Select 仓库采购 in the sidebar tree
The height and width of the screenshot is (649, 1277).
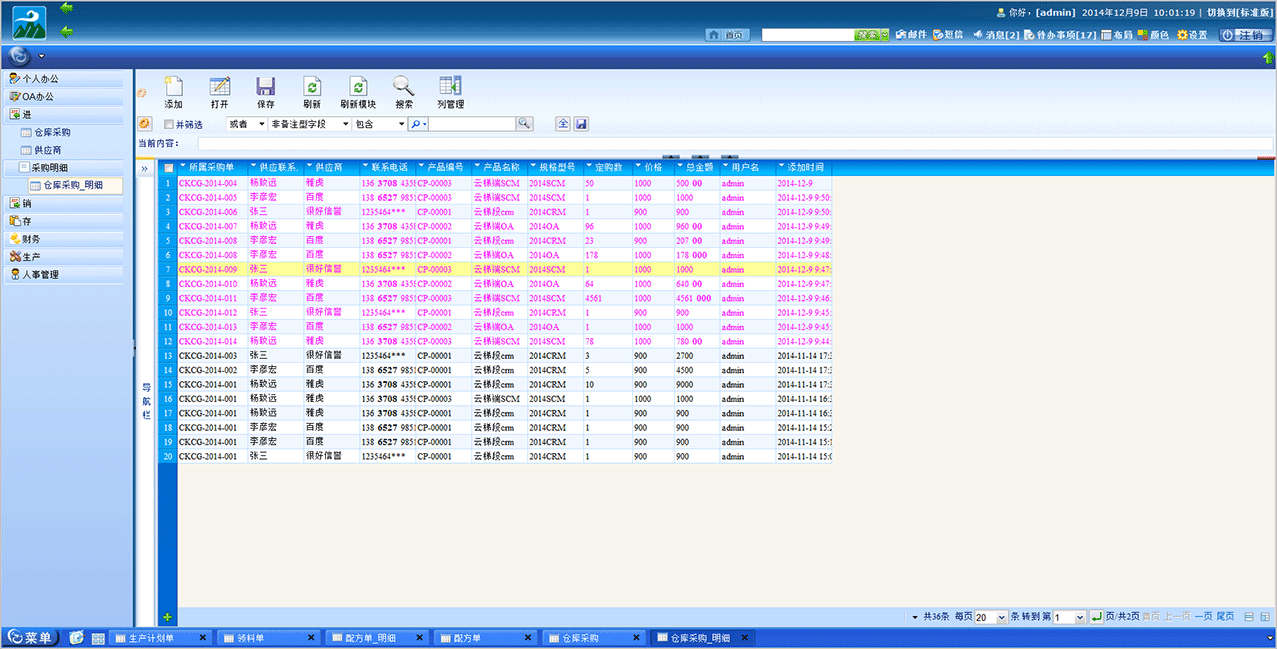tap(51, 132)
